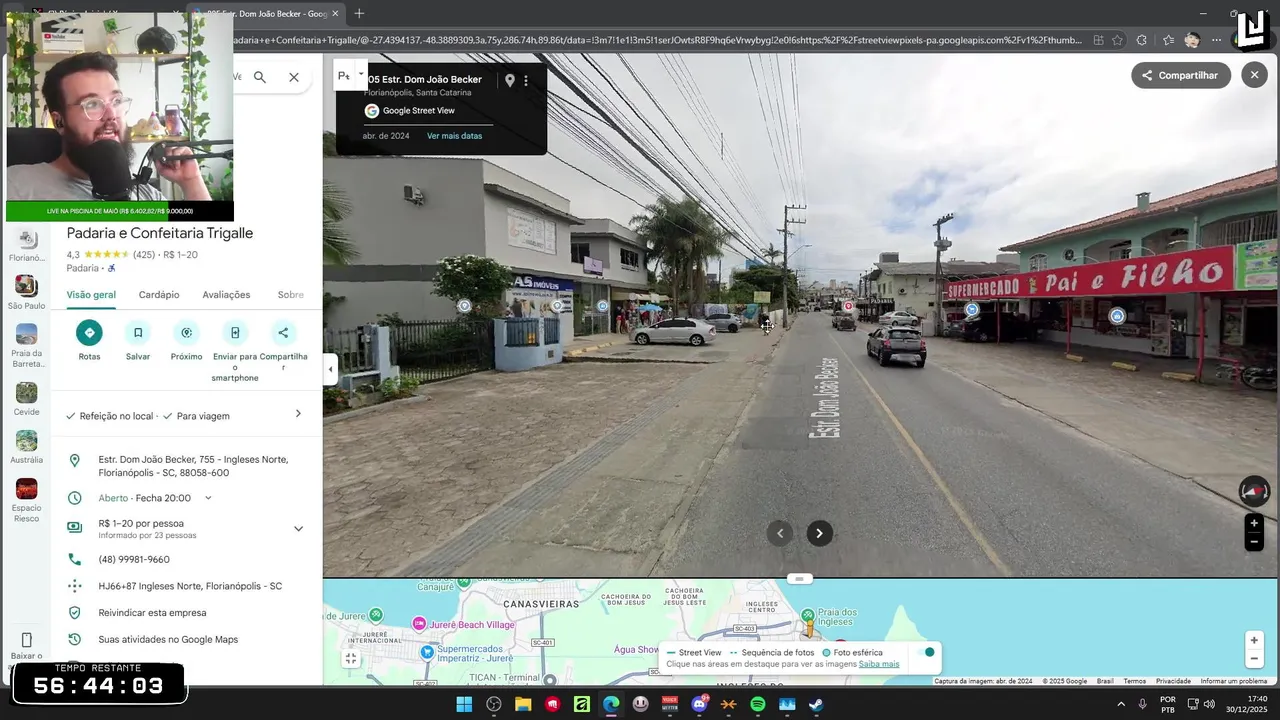Click the Rotas directions icon

pos(89,333)
